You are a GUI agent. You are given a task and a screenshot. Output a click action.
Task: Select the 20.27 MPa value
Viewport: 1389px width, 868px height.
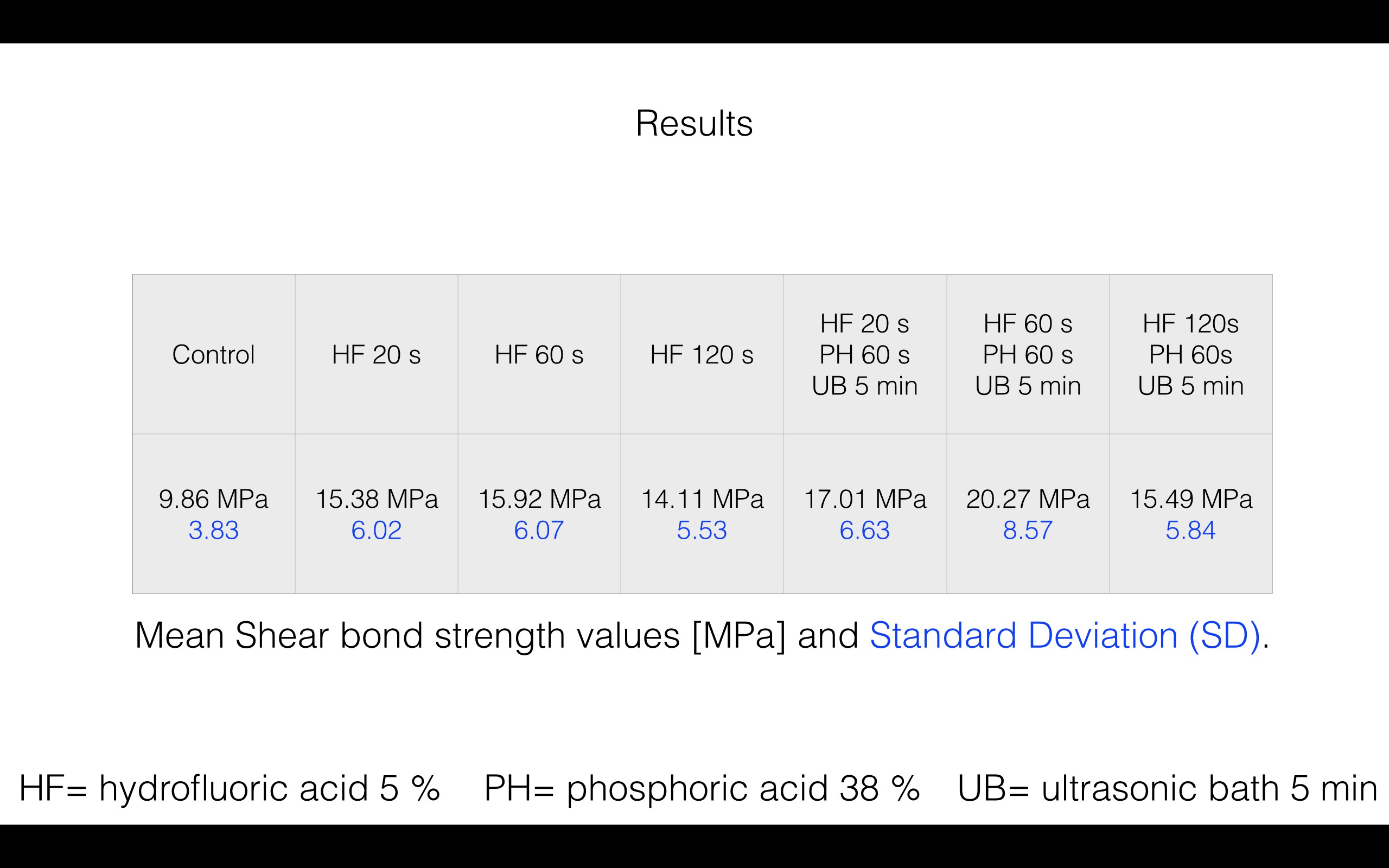1028,499
